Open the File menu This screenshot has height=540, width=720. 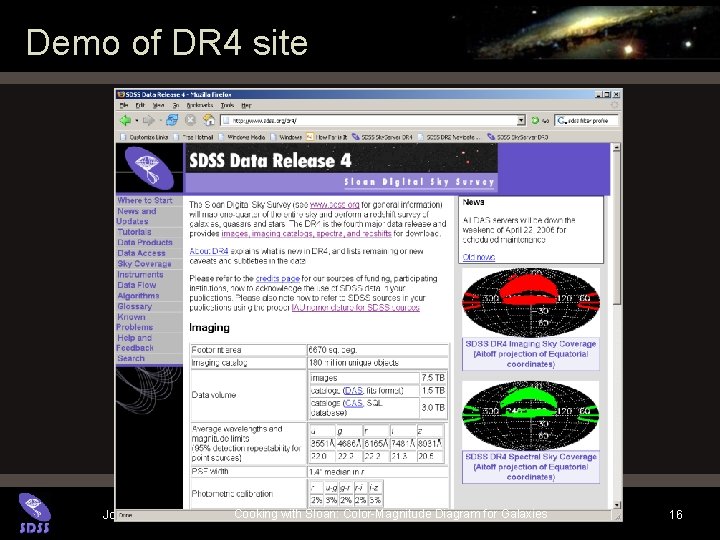(x=124, y=105)
